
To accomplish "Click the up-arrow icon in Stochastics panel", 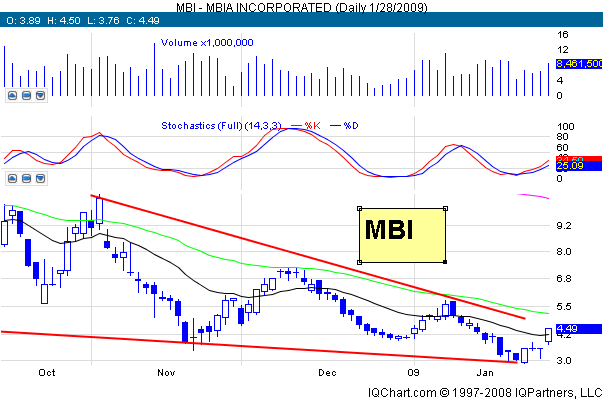I will [12, 178].
